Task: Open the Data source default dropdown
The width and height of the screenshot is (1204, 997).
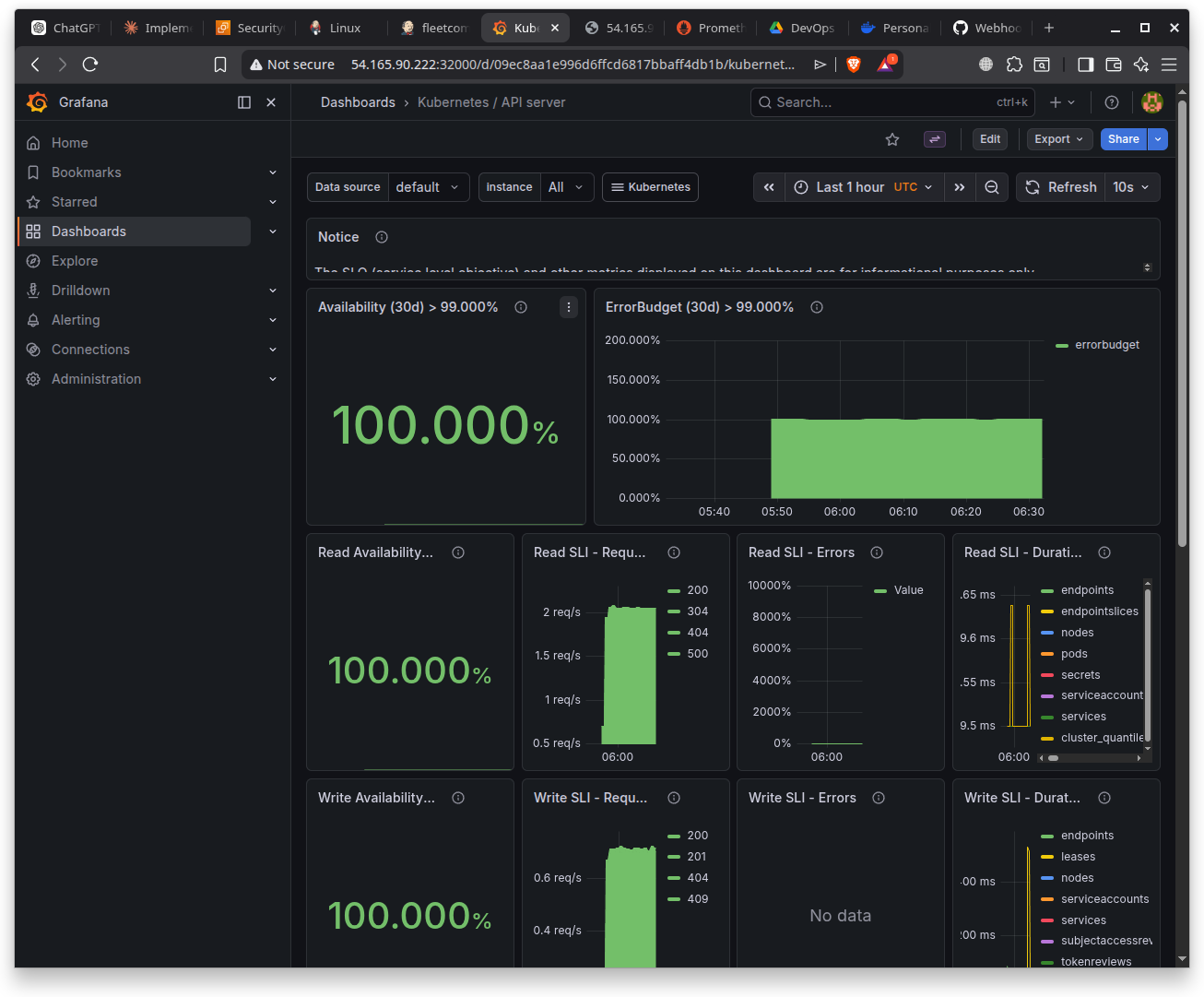Action: 428,187
